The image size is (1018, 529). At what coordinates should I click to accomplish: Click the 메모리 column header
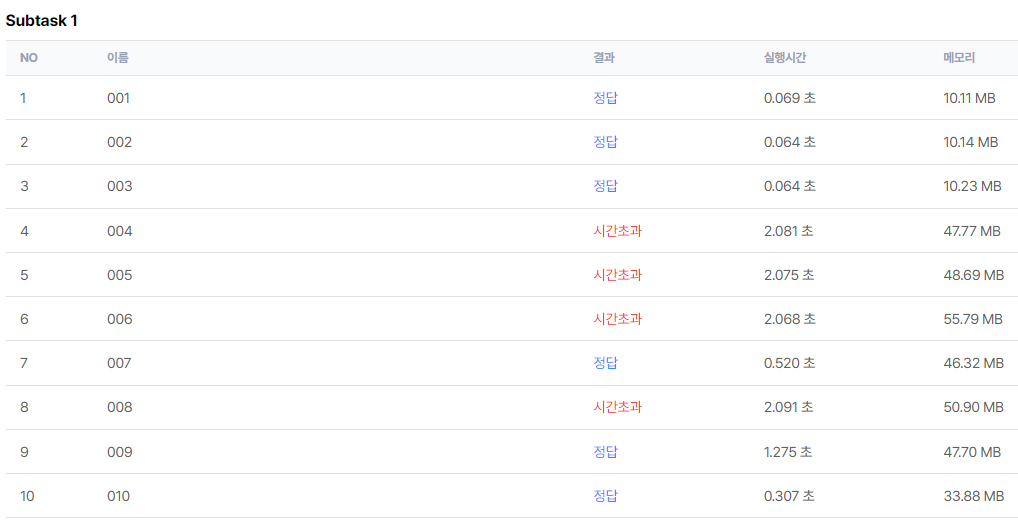[959, 58]
